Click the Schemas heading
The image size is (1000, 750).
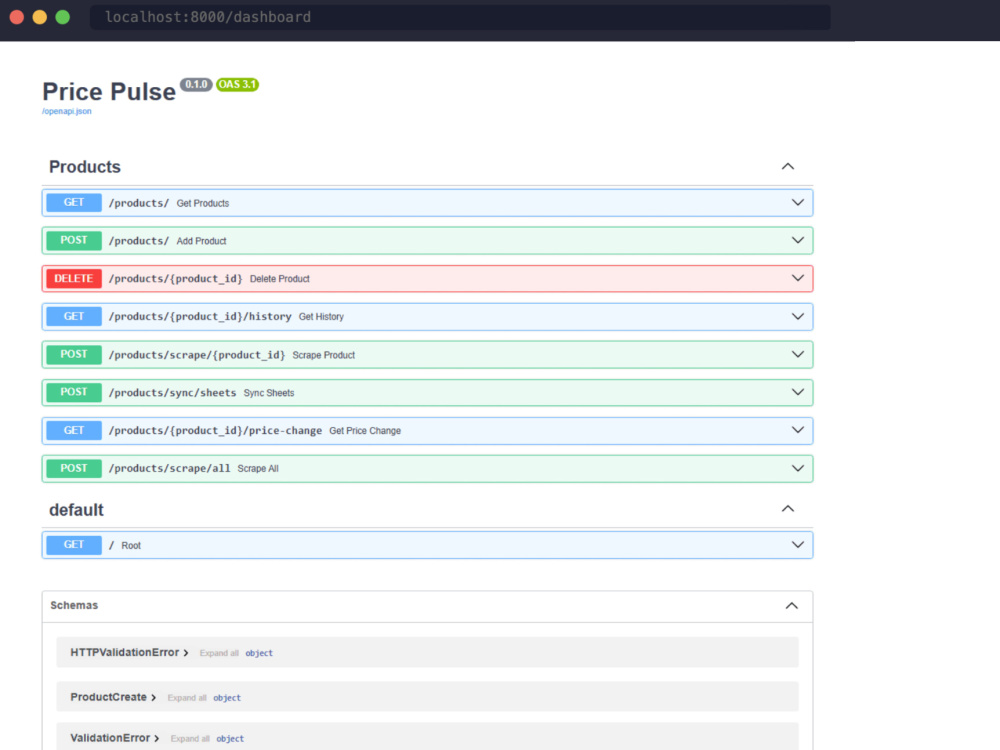click(x=74, y=605)
